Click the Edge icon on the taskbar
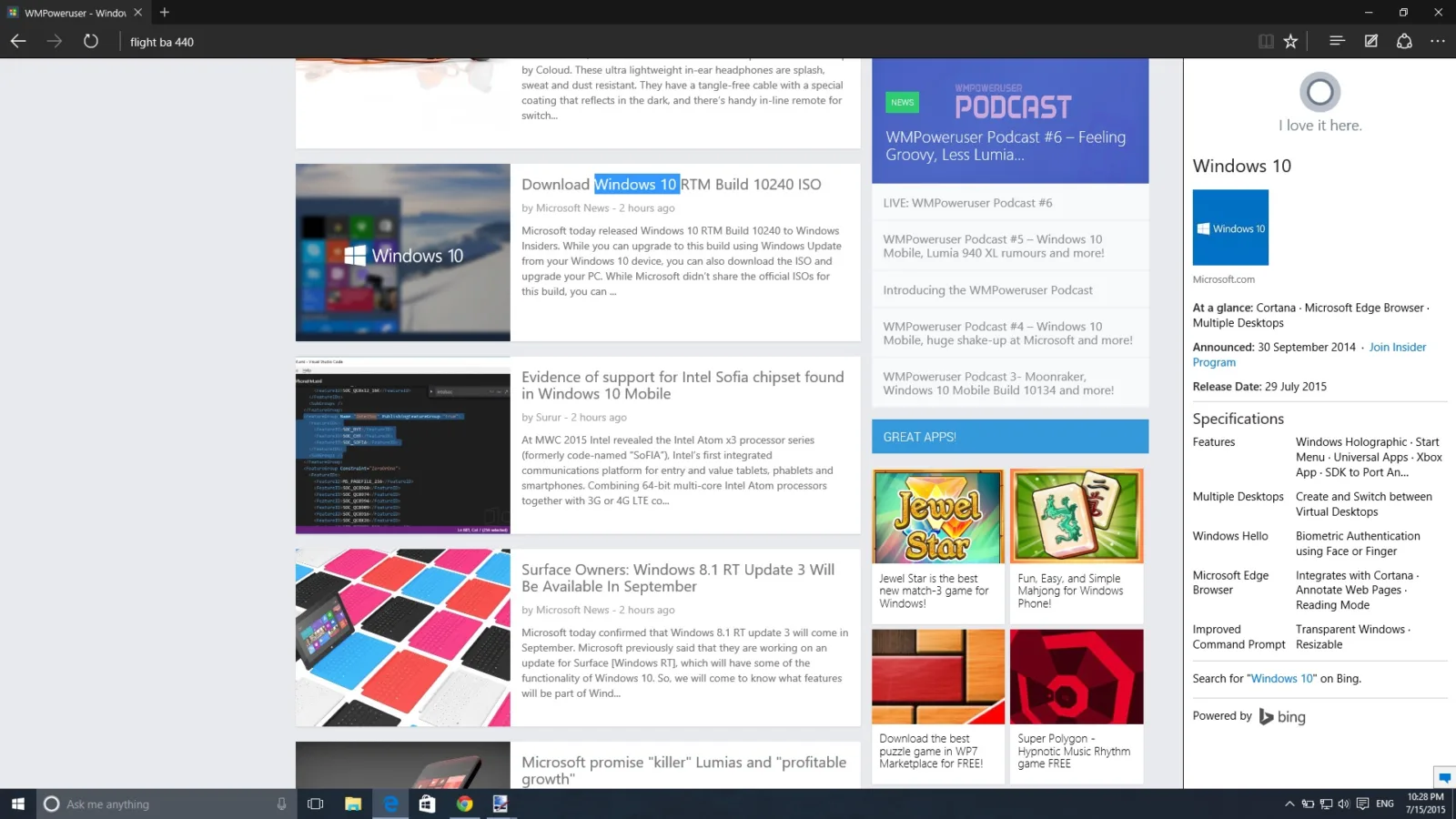Viewport: 1456px width, 819px height. 390,804
